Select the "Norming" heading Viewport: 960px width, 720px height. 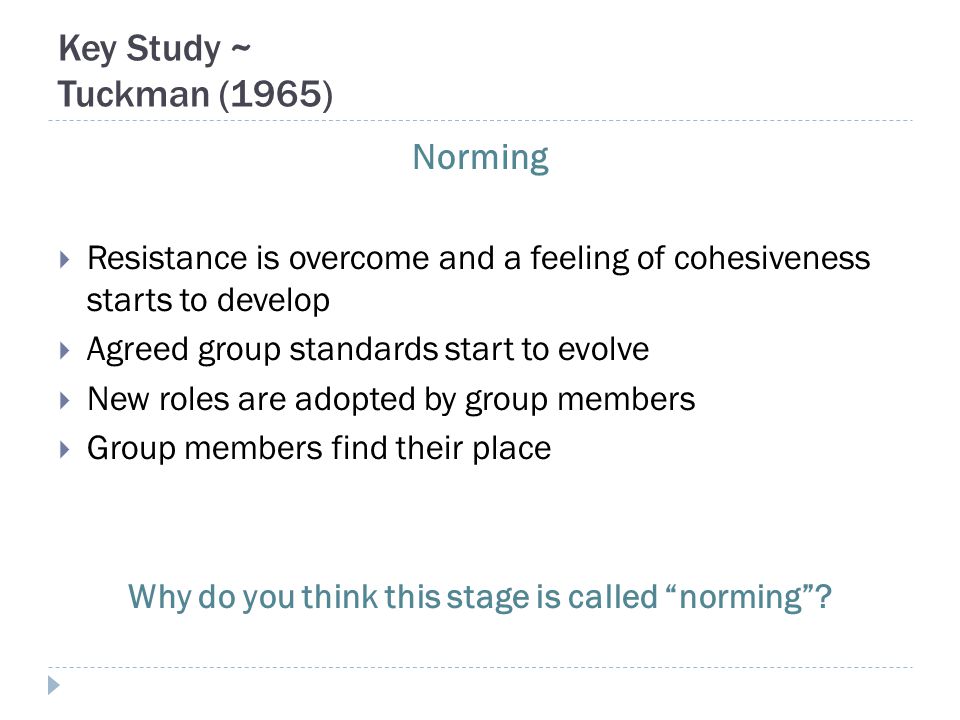(481, 157)
